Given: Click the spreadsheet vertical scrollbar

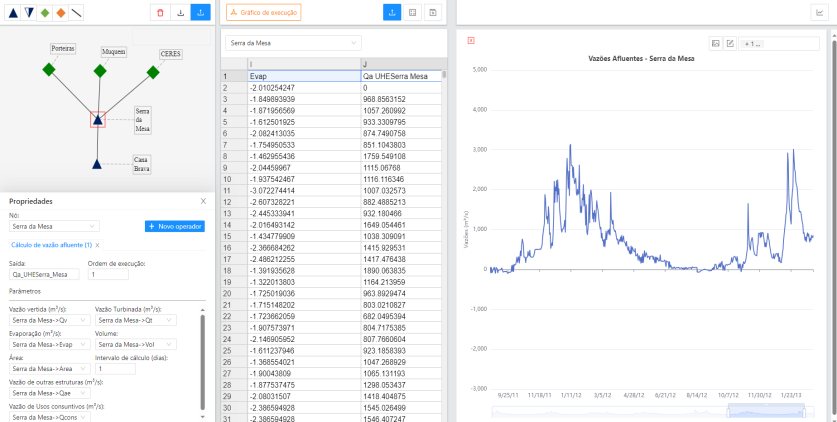Looking at the screenshot, I should [x=444, y=75].
